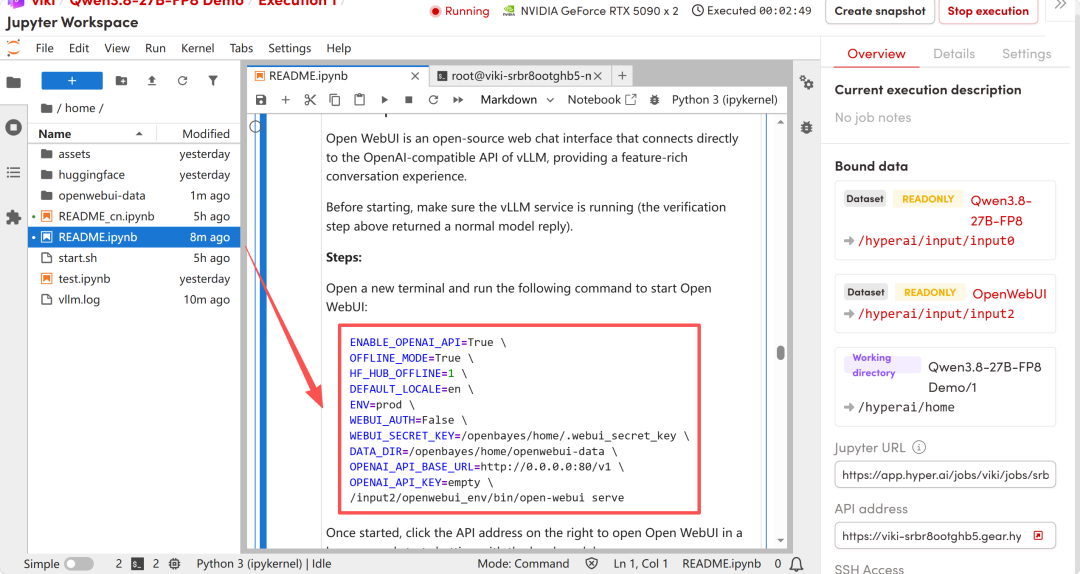Screen dimensions: 1080x574
Task: Restart kernel and run all cells
Action: tap(458, 100)
